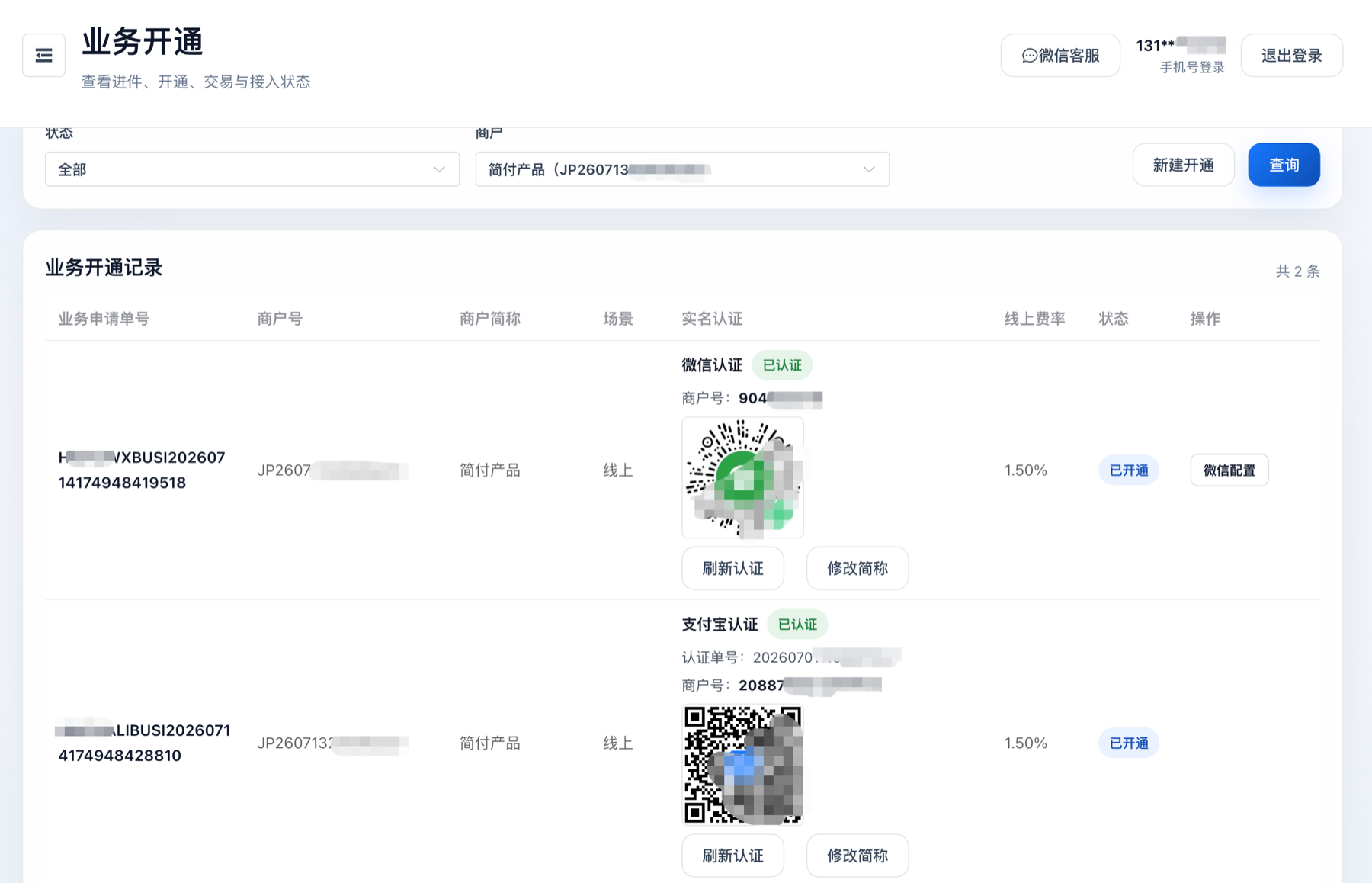Click the 微信认证 merchant number 904
The width and height of the screenshot is (1372, 883).
(781, 398)
